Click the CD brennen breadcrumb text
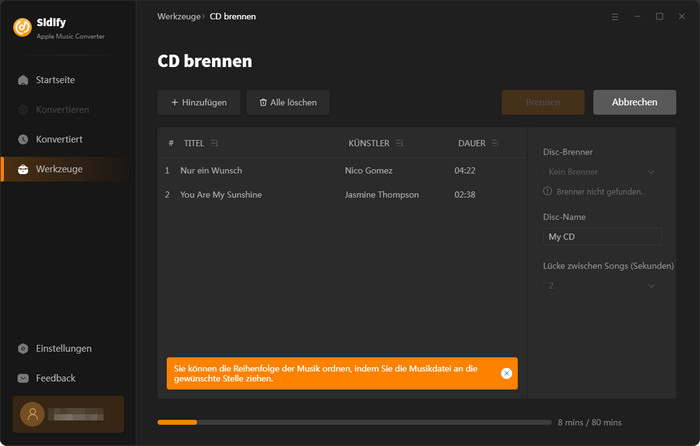The width and height of the screenshot is (700, 446). [x=233, y=17]
